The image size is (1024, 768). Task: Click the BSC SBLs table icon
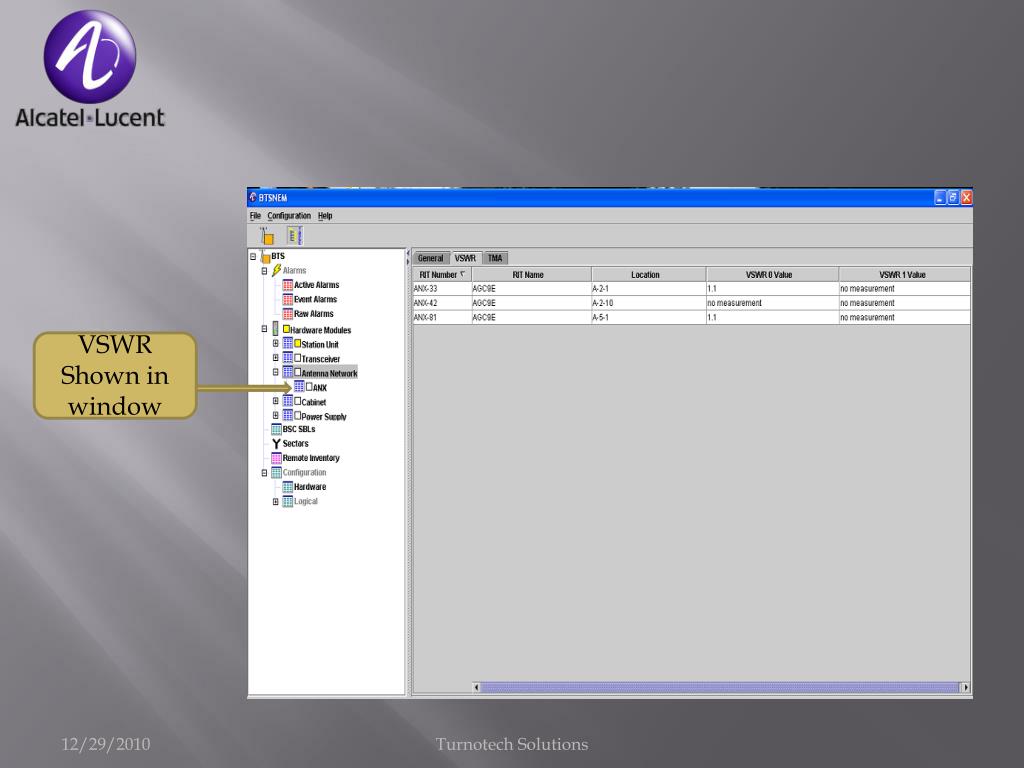point(276,429)
